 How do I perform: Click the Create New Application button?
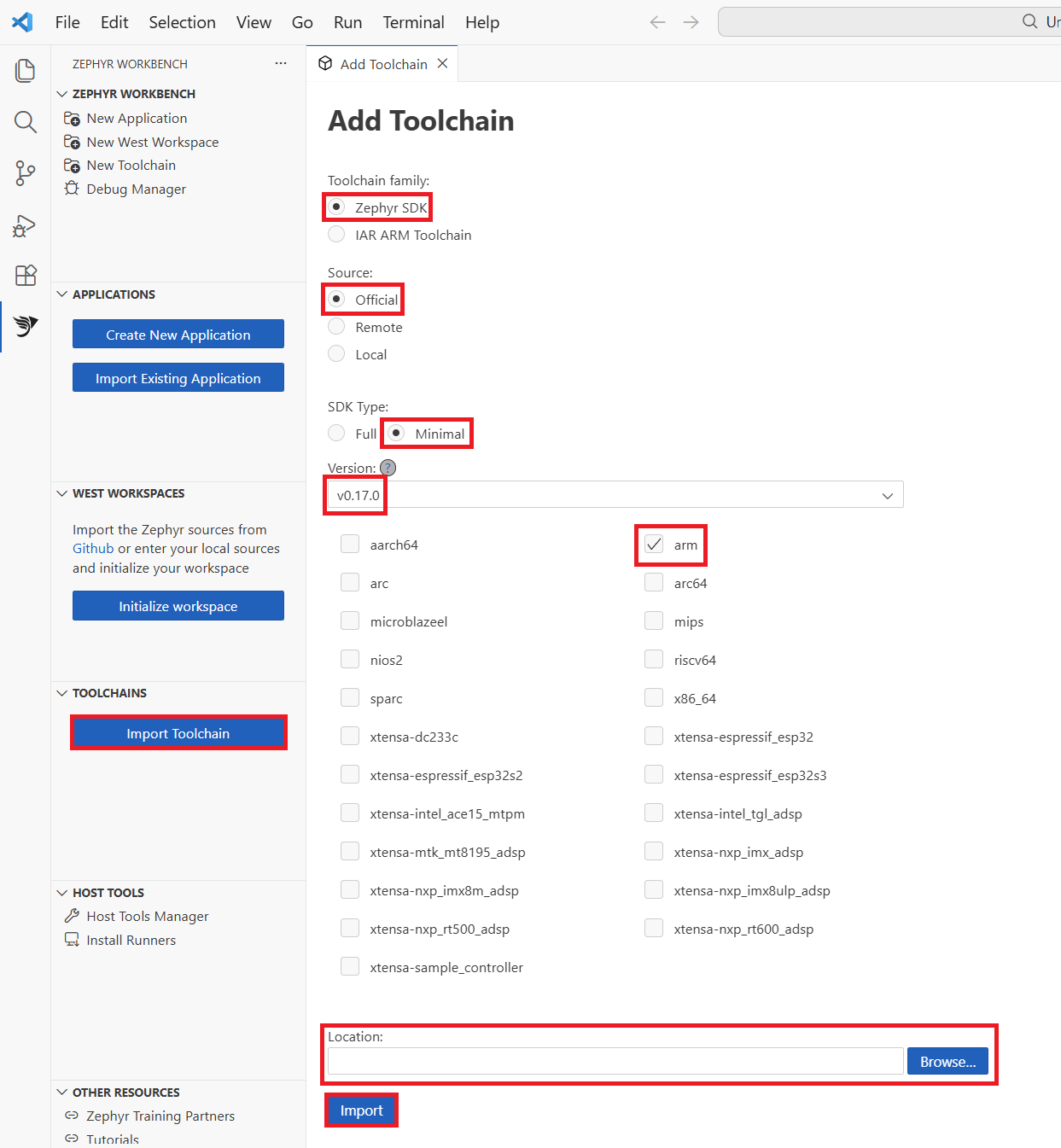(x=178, y=335)
